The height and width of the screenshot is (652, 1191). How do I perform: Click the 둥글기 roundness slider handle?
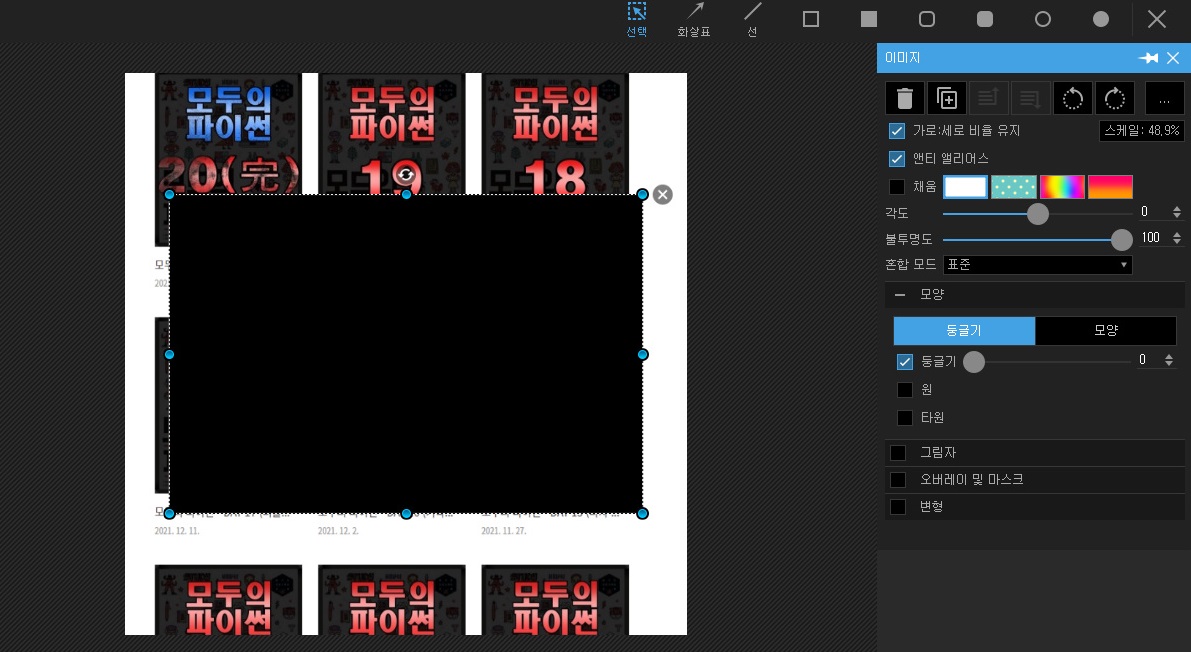(974, 362)
